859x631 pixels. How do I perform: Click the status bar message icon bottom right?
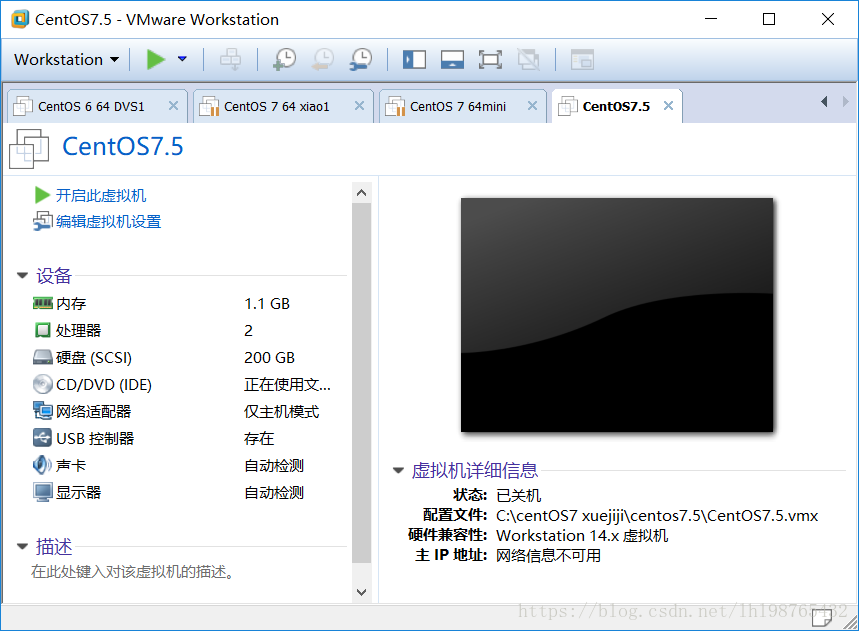point(821,617)
